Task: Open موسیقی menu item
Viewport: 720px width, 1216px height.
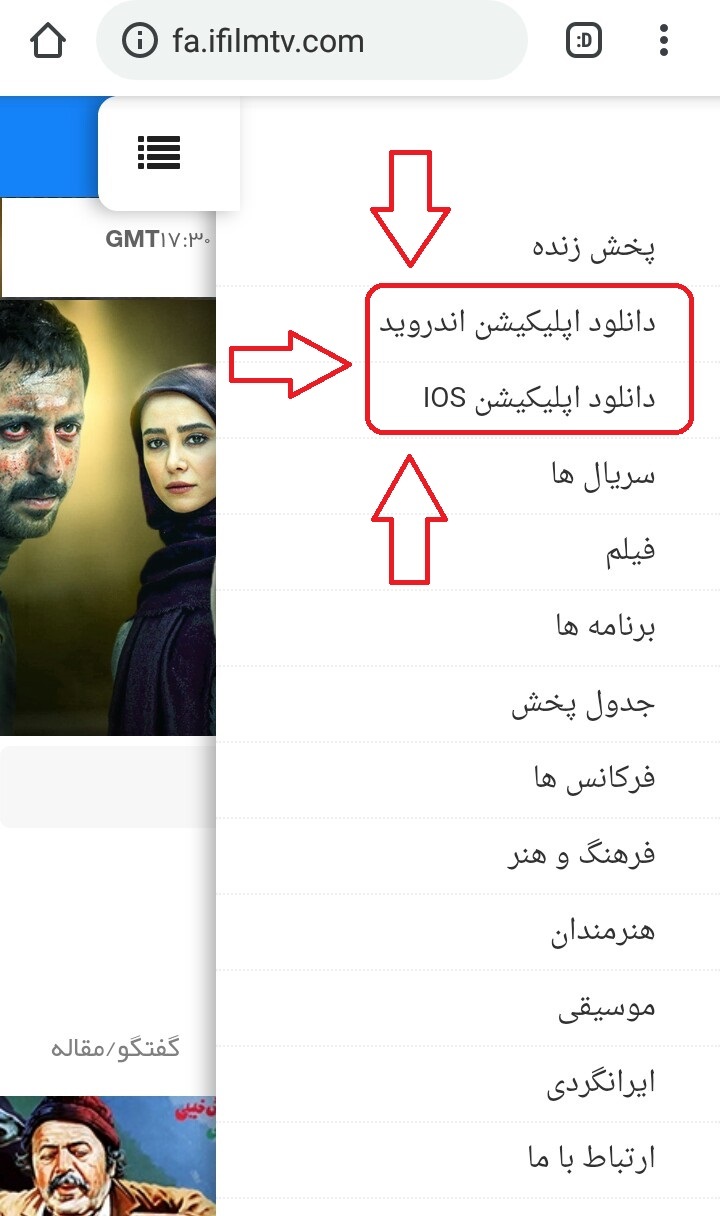Action: (x=468, y=1008)
